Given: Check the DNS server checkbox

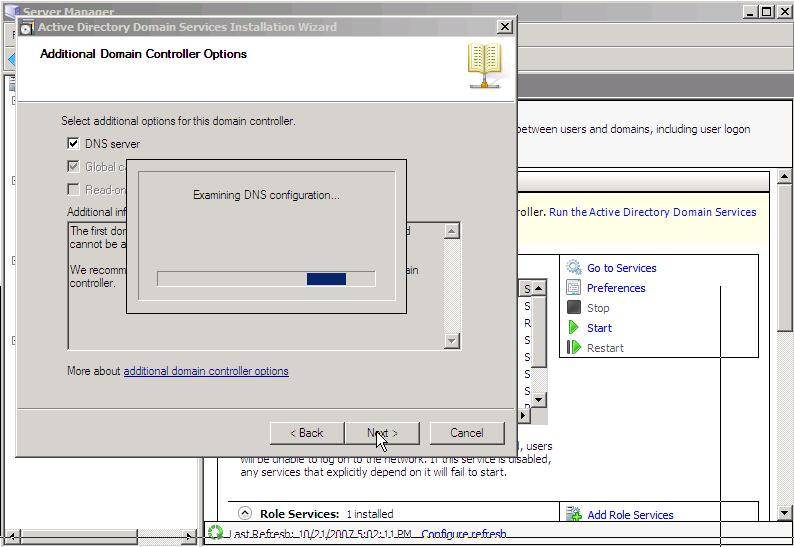Looking at the screenshot, I should pos(73,143).
